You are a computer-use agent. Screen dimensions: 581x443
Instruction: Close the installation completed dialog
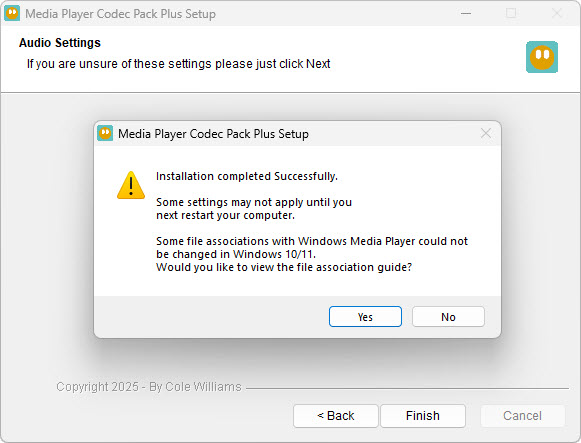click(485, 133)
